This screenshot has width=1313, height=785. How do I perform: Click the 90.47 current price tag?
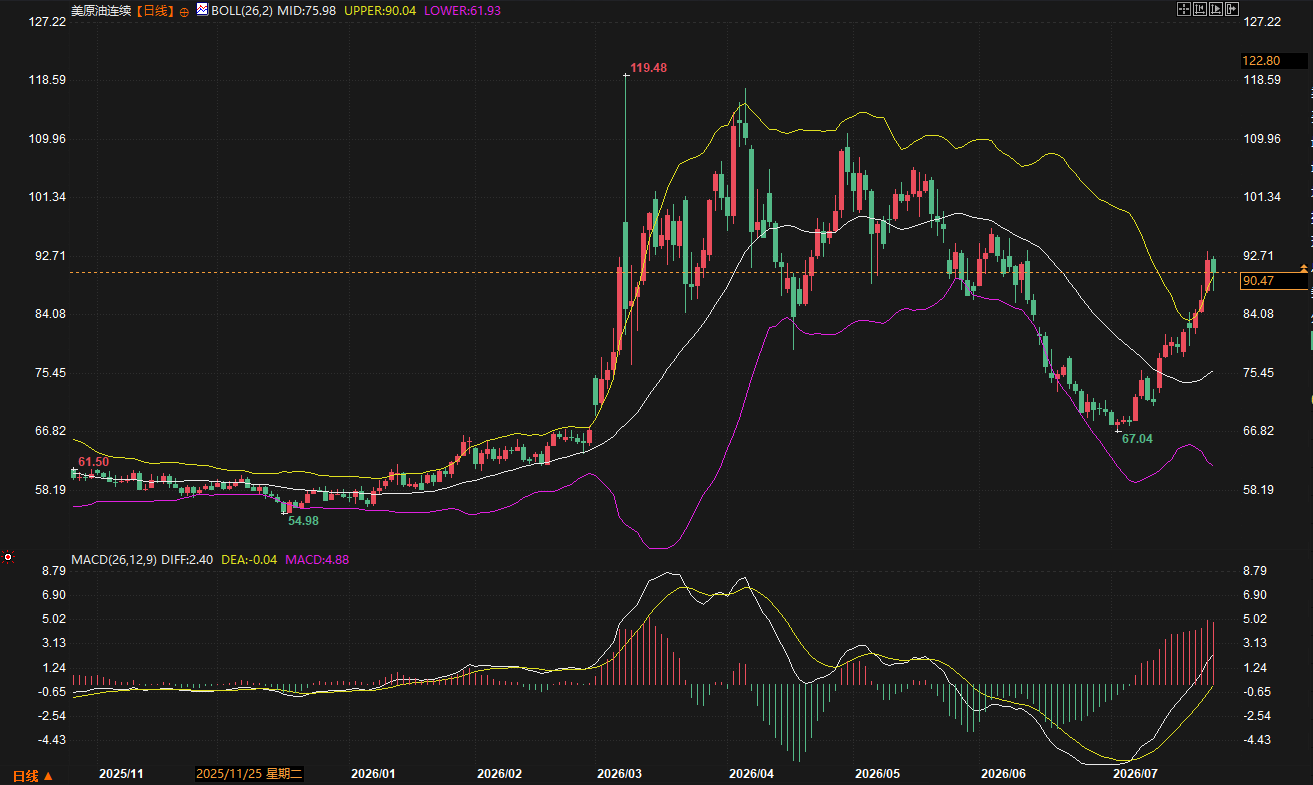1257,281
